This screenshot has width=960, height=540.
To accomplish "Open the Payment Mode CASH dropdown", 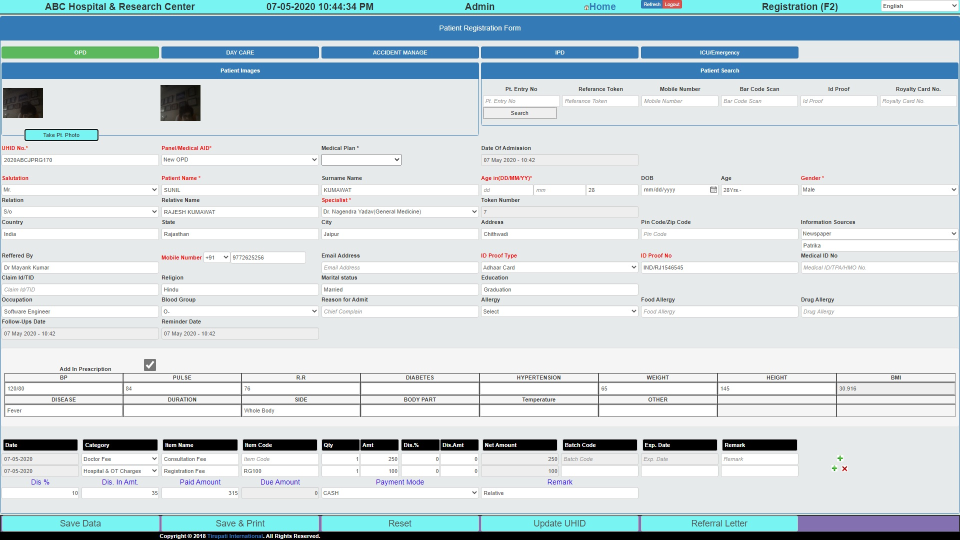I will pyautogui.click(x=400, y=493).
